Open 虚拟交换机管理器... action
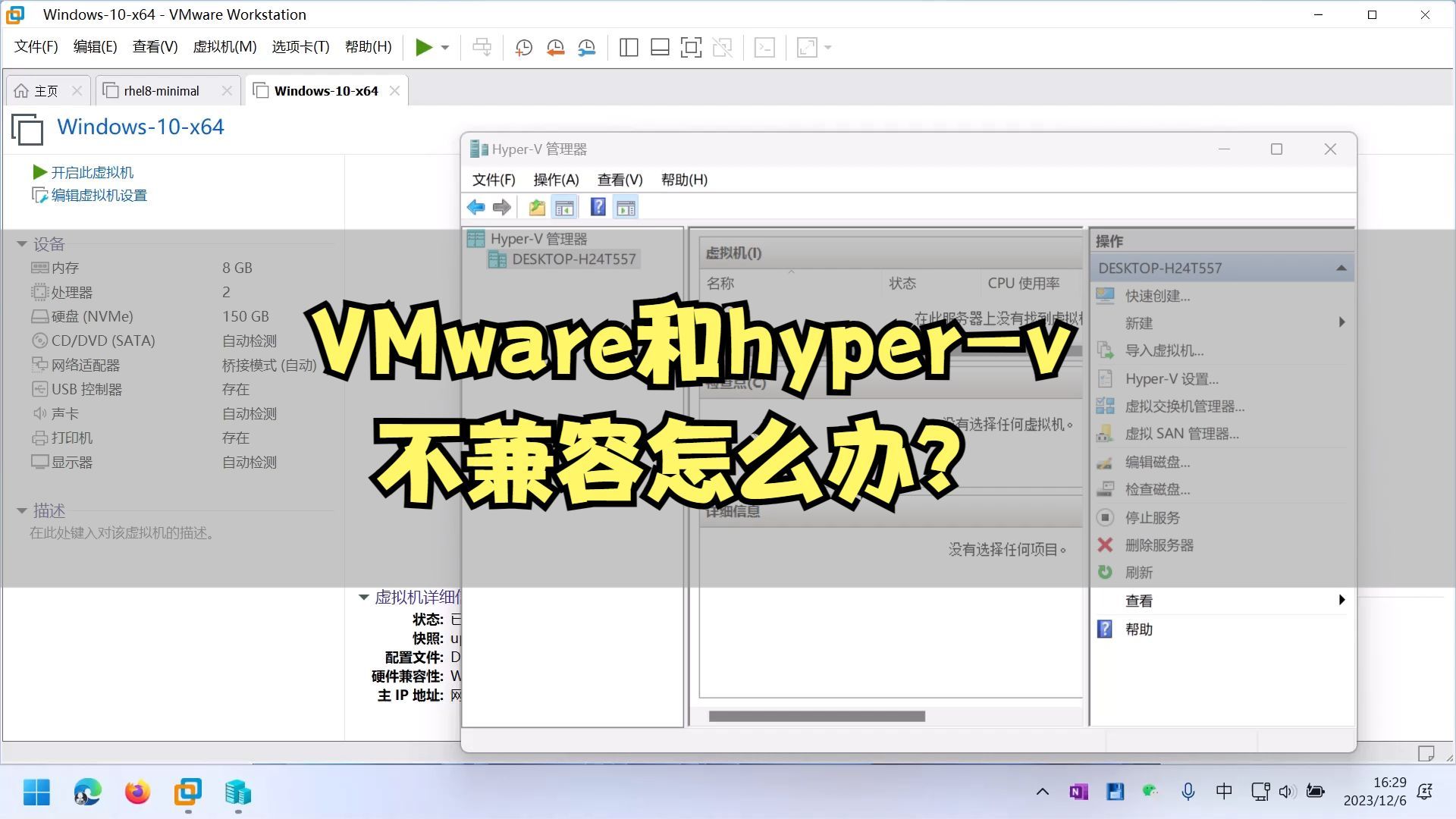 (x=1185, y=406)
